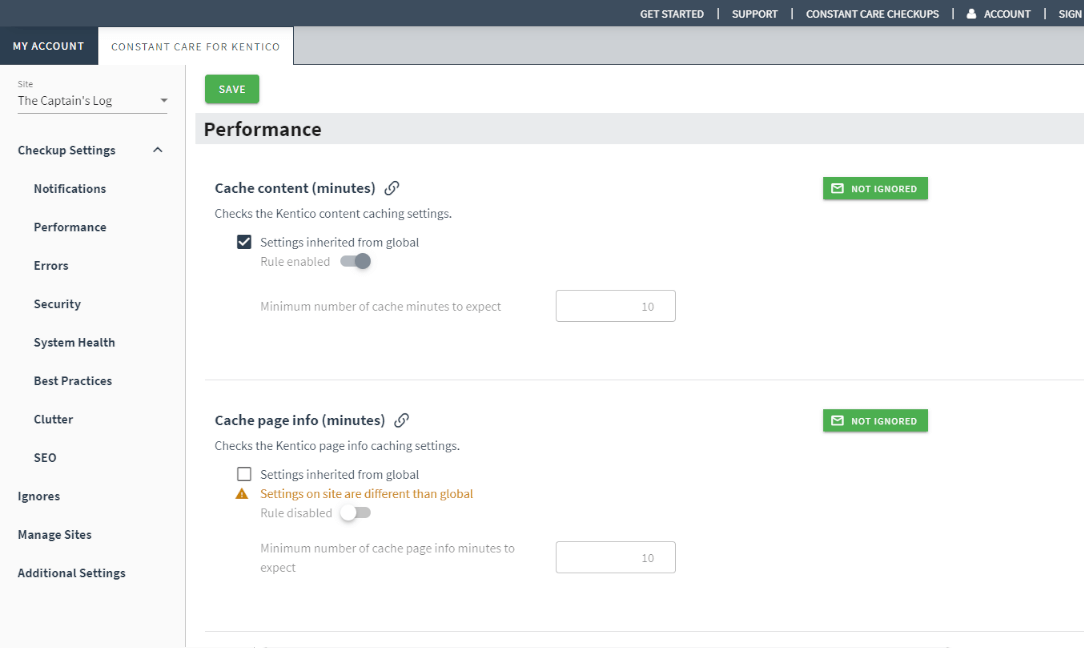This screenshot has width=1084, height=648.
Task: Click 'Checks the Kentico page info caching settings.' text
Action: 337,446
